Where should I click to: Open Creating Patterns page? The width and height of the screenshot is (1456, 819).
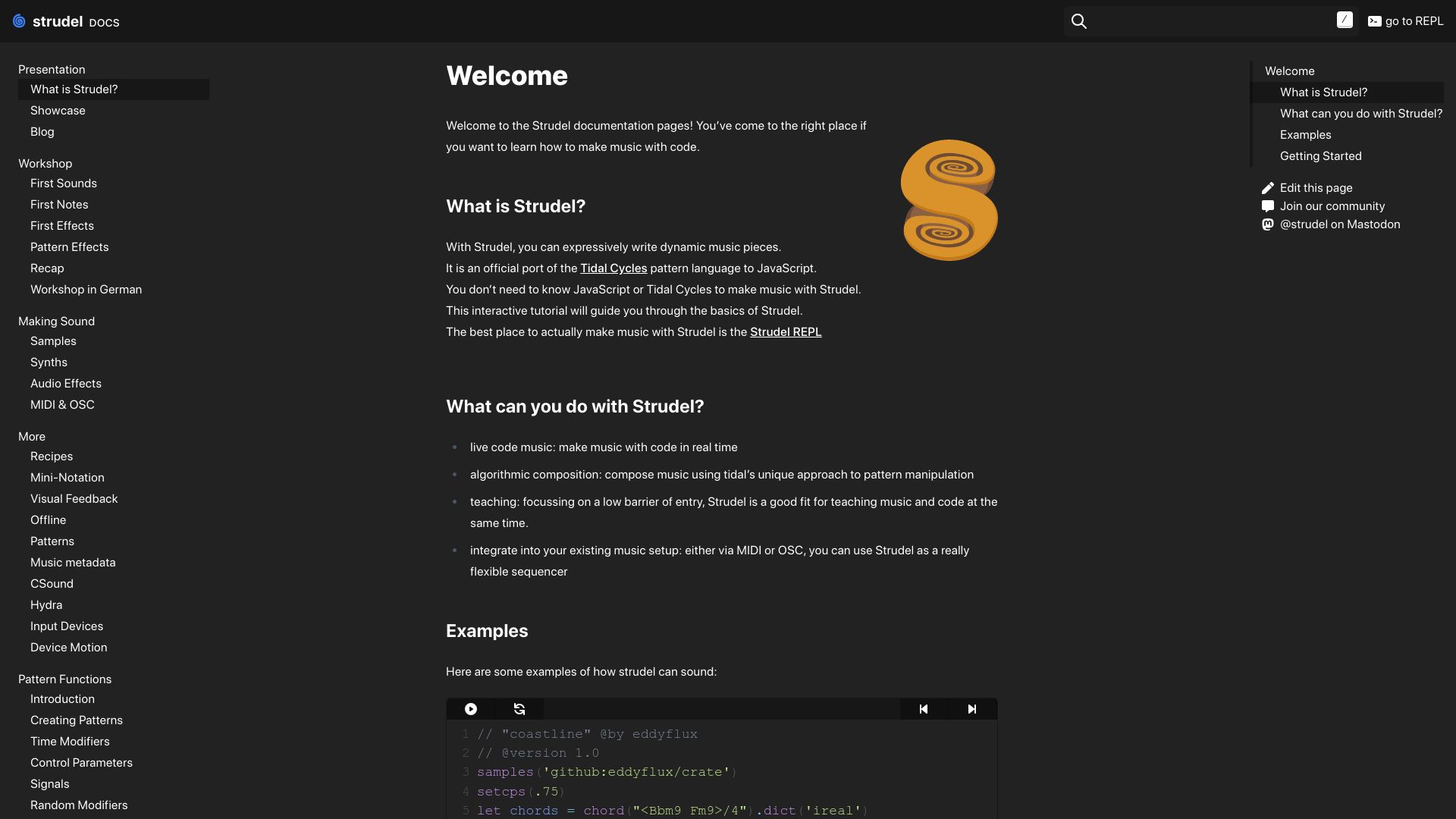pyautogui.click(x=77, y=720)
